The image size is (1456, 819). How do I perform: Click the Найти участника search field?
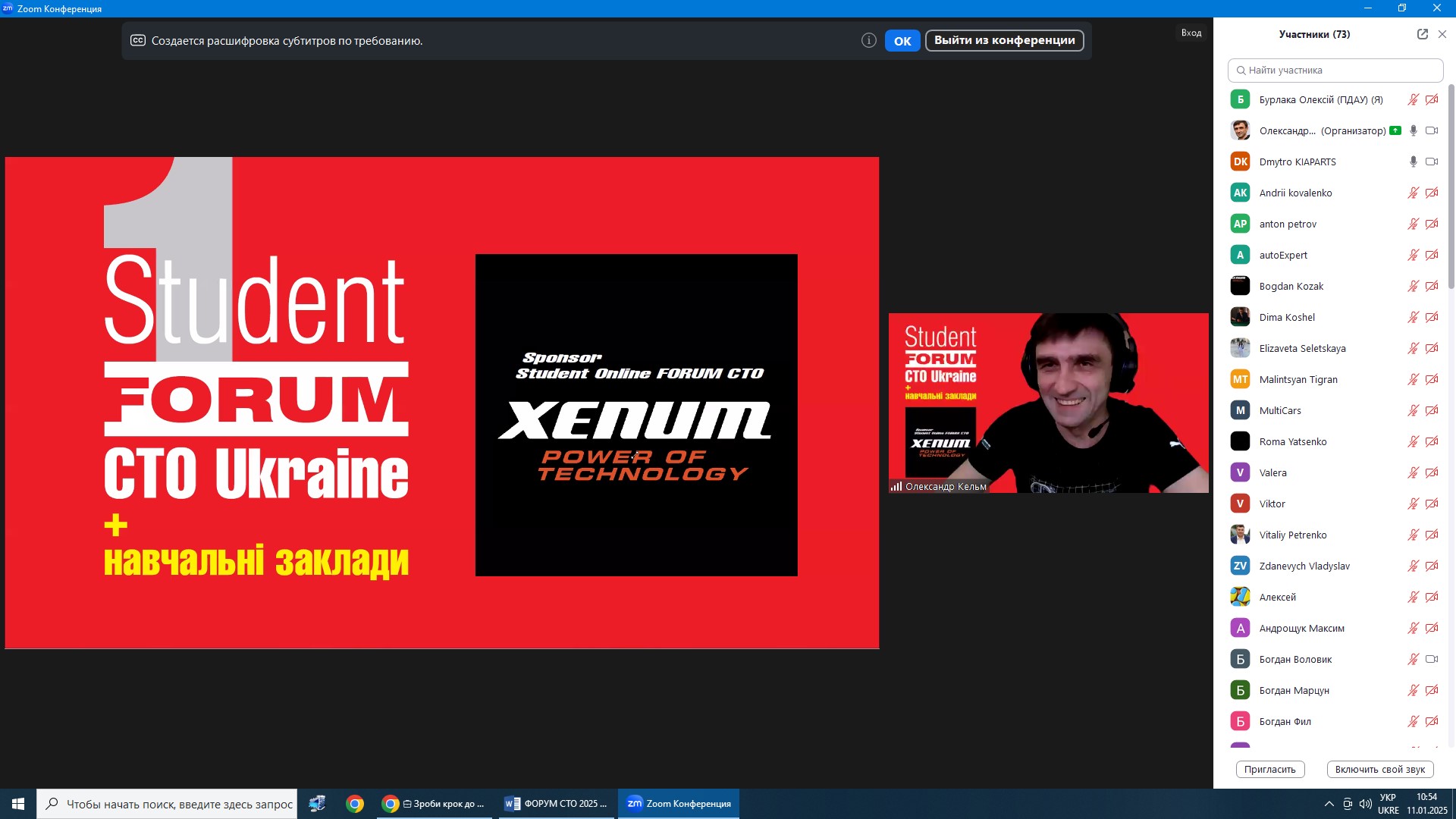pos(1335,70)
